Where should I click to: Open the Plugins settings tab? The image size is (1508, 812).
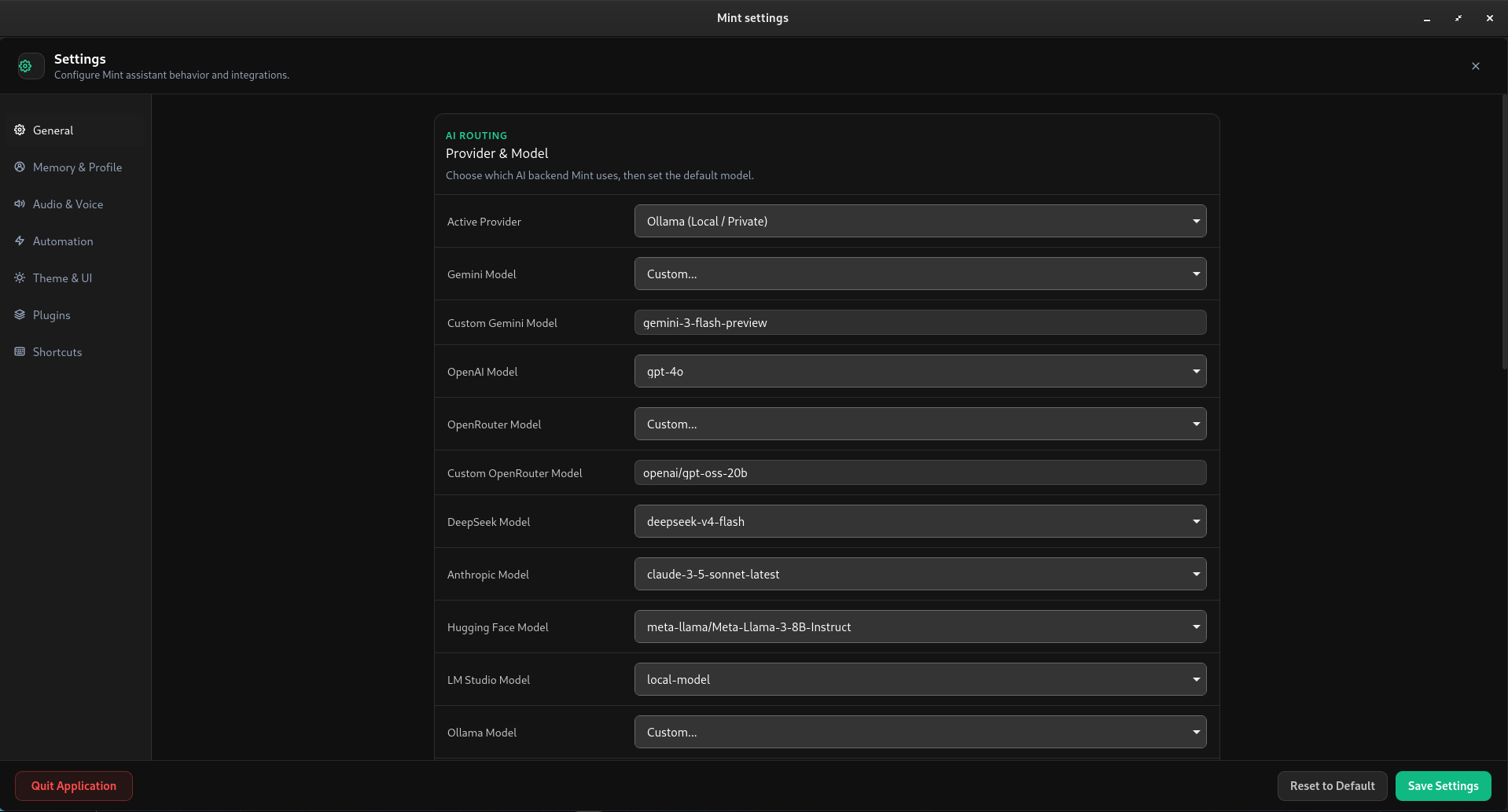[75, 314]
